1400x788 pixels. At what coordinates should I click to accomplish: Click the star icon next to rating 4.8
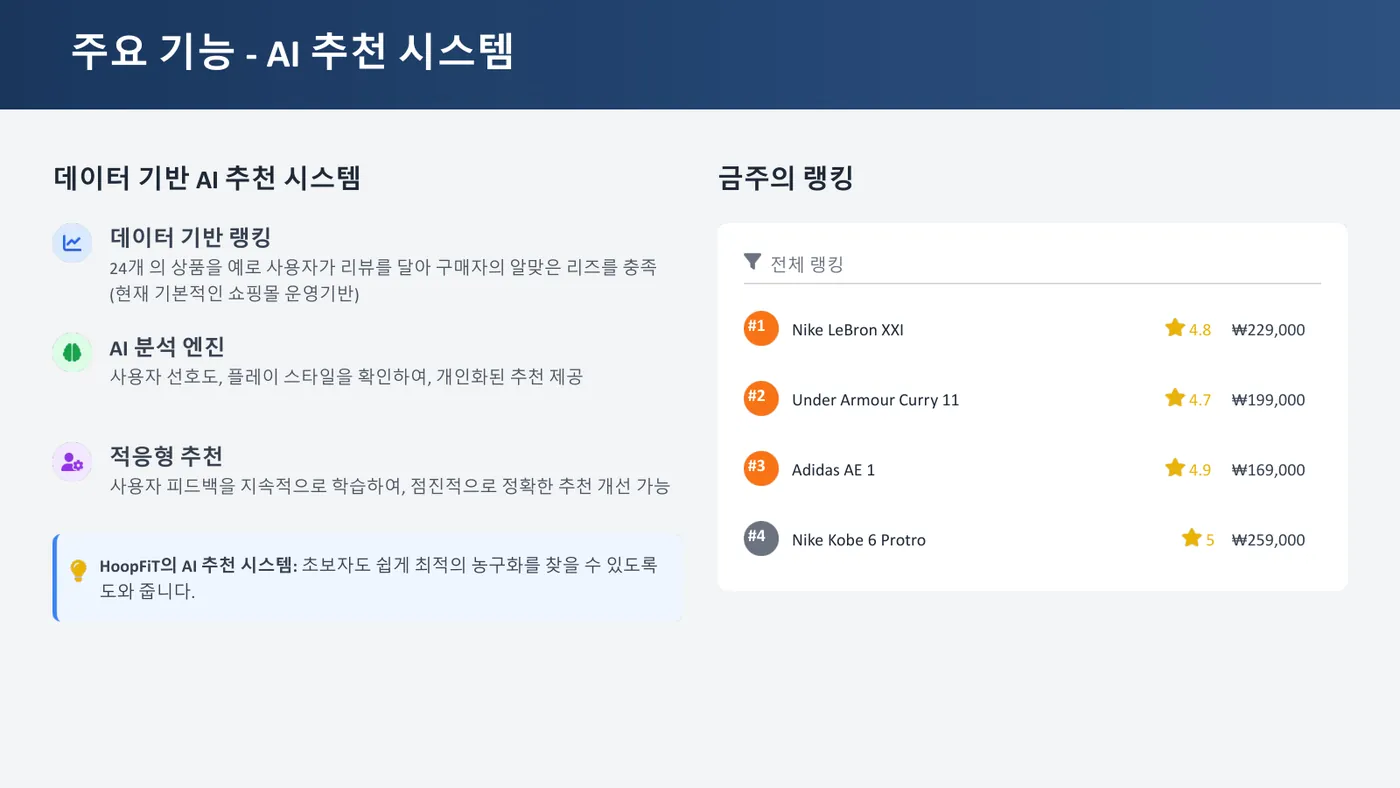(x=1175, y=328)
